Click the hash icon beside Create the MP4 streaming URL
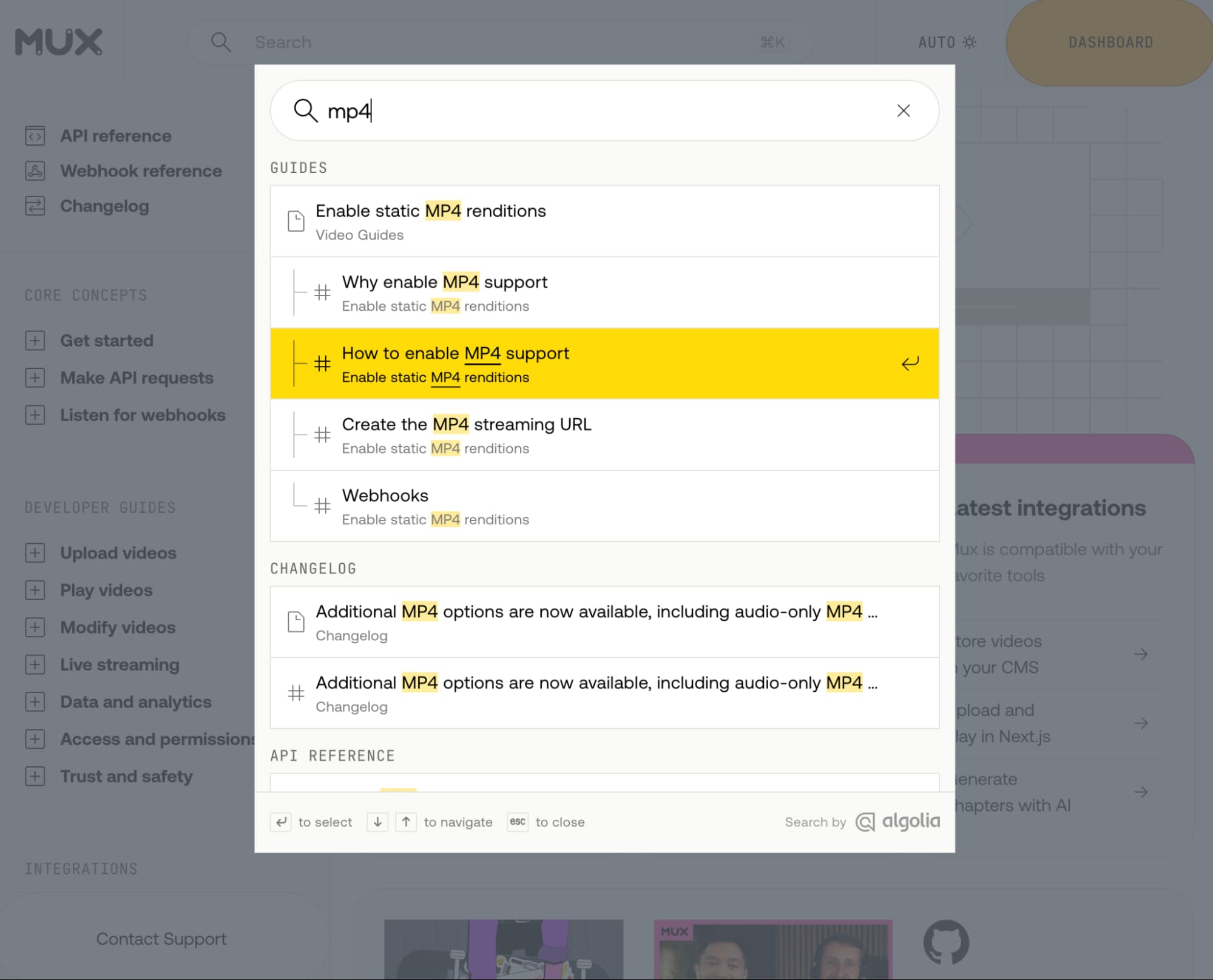 (x=322, y=434)
